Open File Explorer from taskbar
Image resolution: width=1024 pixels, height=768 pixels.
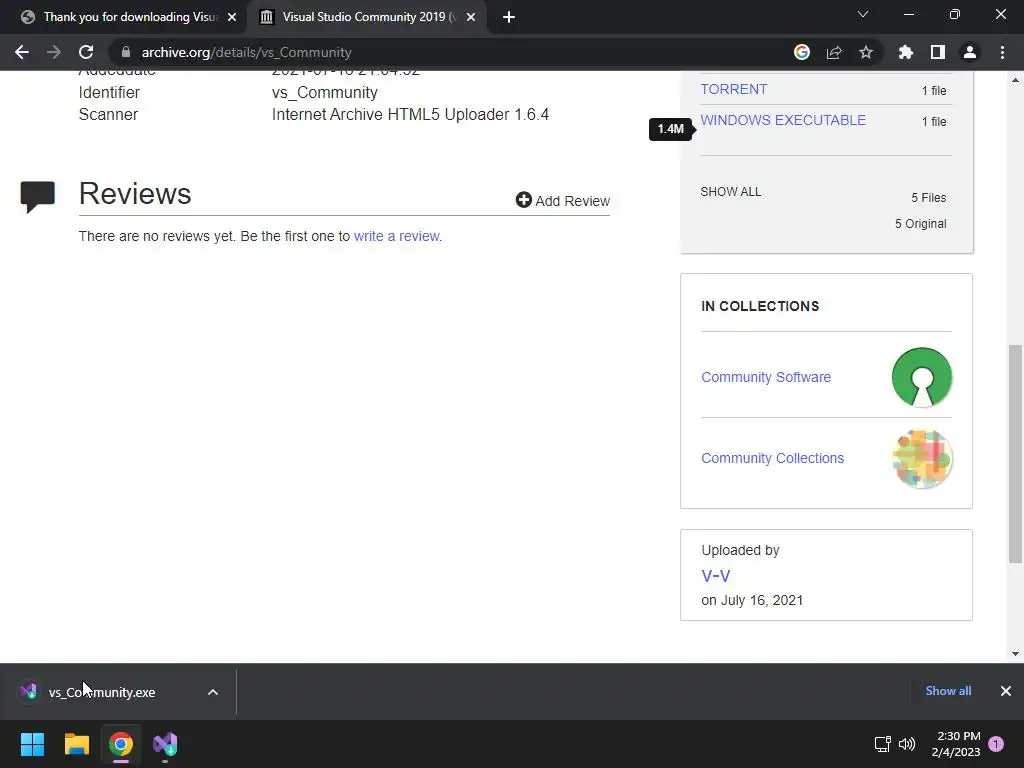[x=76, y=744]
